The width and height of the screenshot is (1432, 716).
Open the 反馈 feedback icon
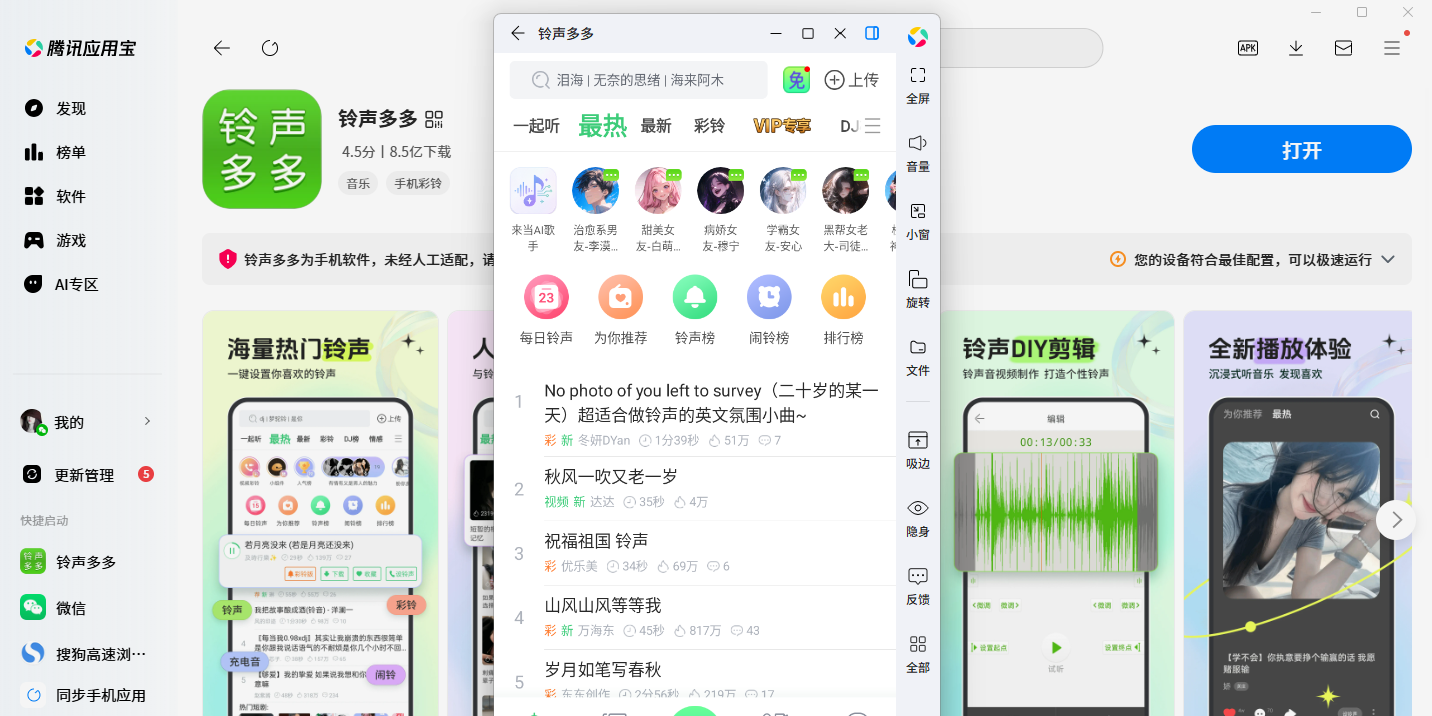tap(918, 576)
